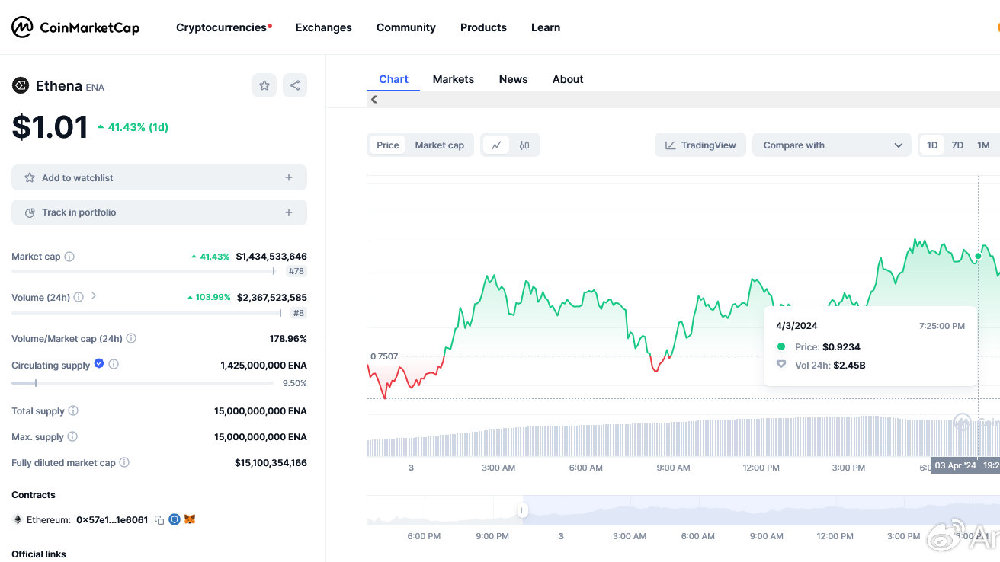The width and height of the screenshot is (1000, 562).
Task: Select the Markets tab
Action: [x=453, y=79]
